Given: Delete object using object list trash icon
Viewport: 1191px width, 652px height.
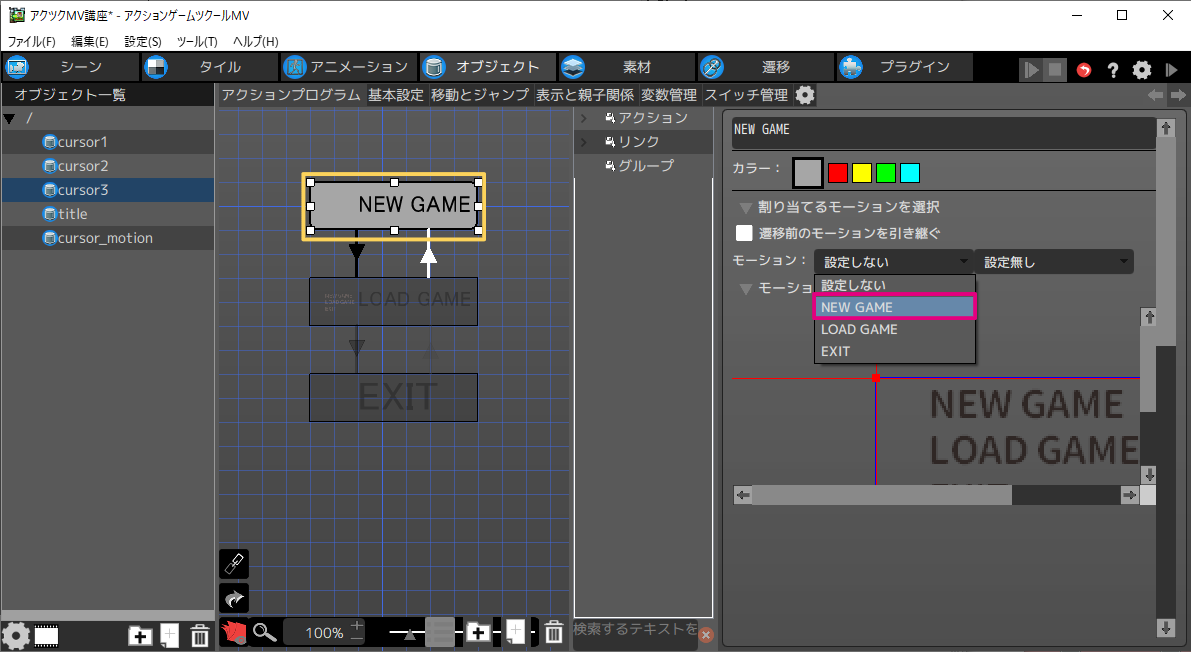Looking at the screenshot, I should [x=200, y=635].
